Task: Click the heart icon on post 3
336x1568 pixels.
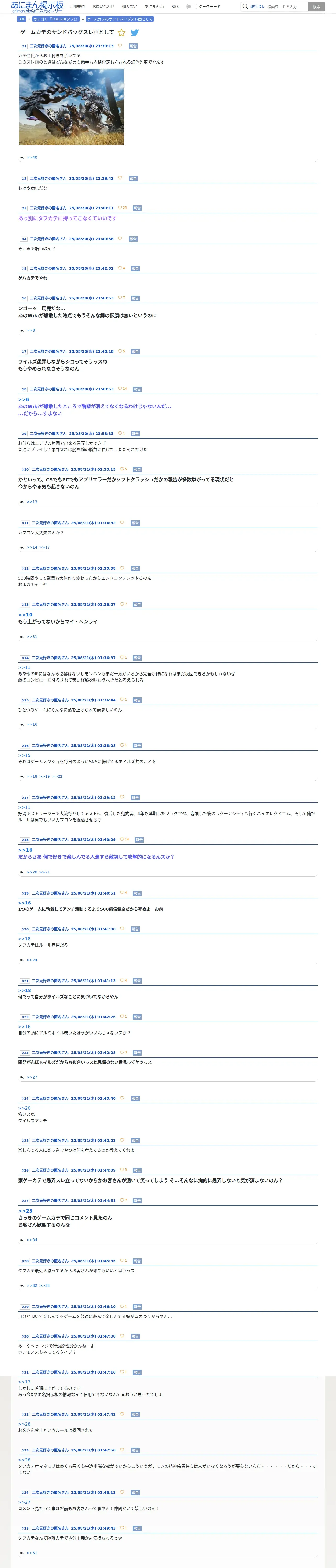Action: click(120, 207)
